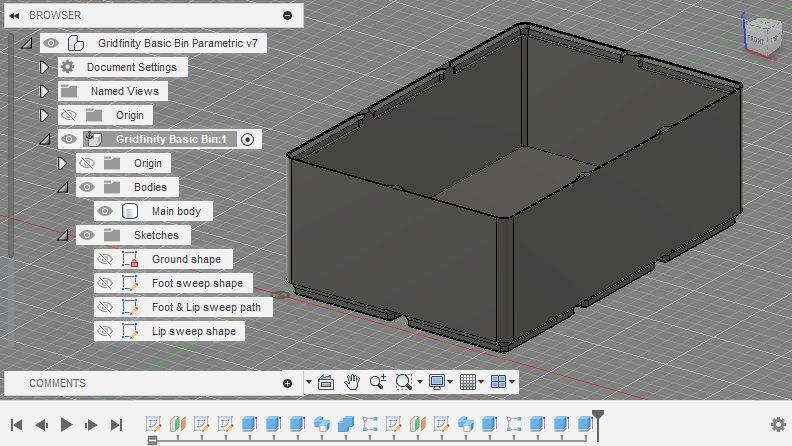The height and width of the screenshot is (446, 792).
Task: Expand the Named Views node
Action: [44, 91]
